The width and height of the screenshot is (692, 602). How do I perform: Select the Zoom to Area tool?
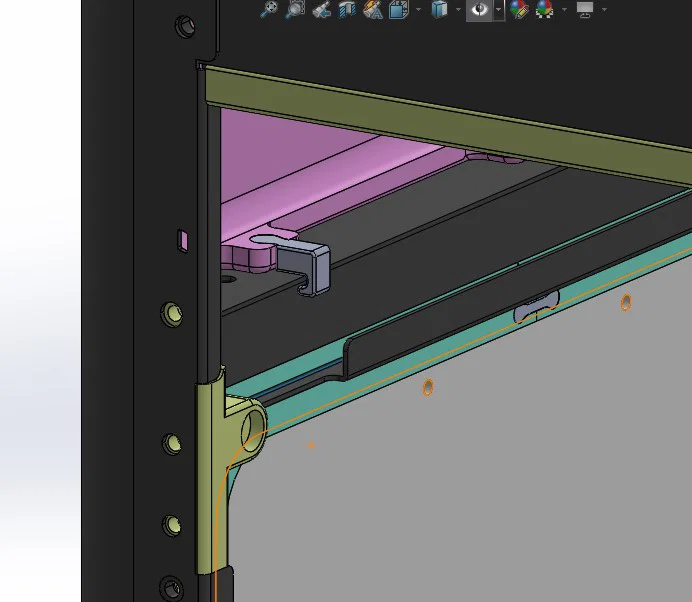[x=295, y=9]
